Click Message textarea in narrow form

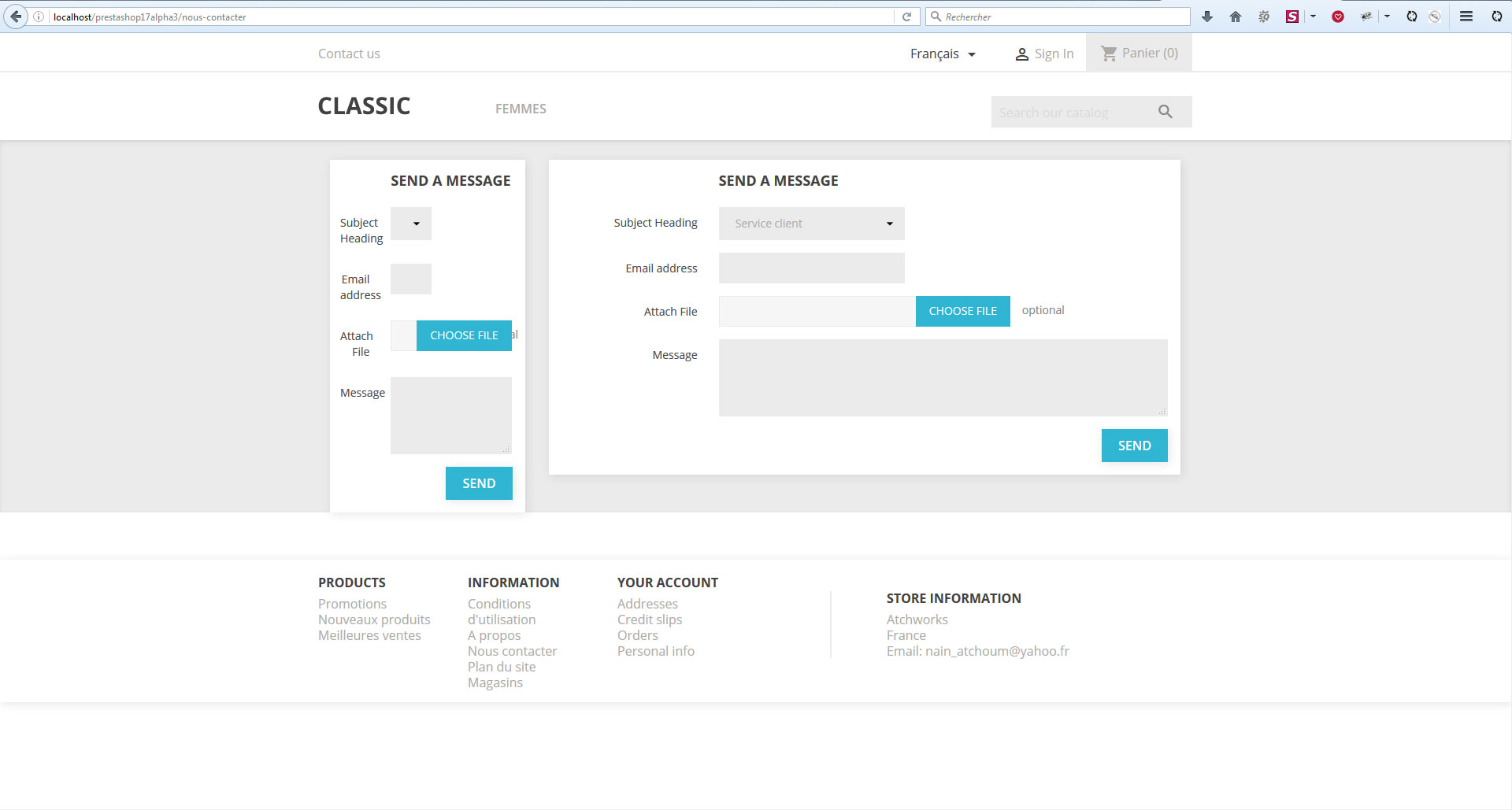451,416
